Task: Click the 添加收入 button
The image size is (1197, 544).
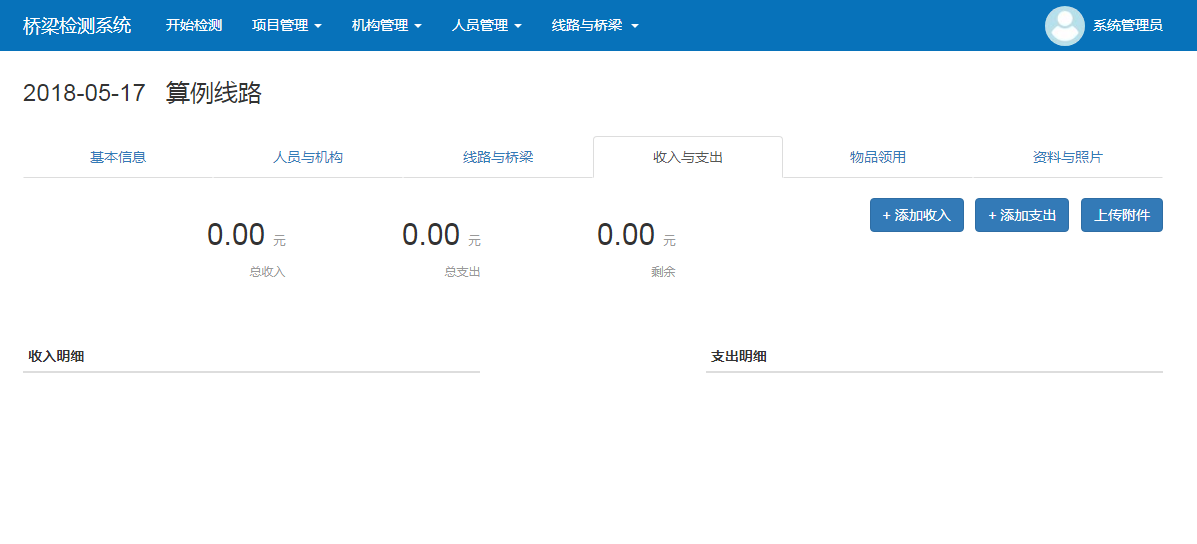Action: (916, 215)
